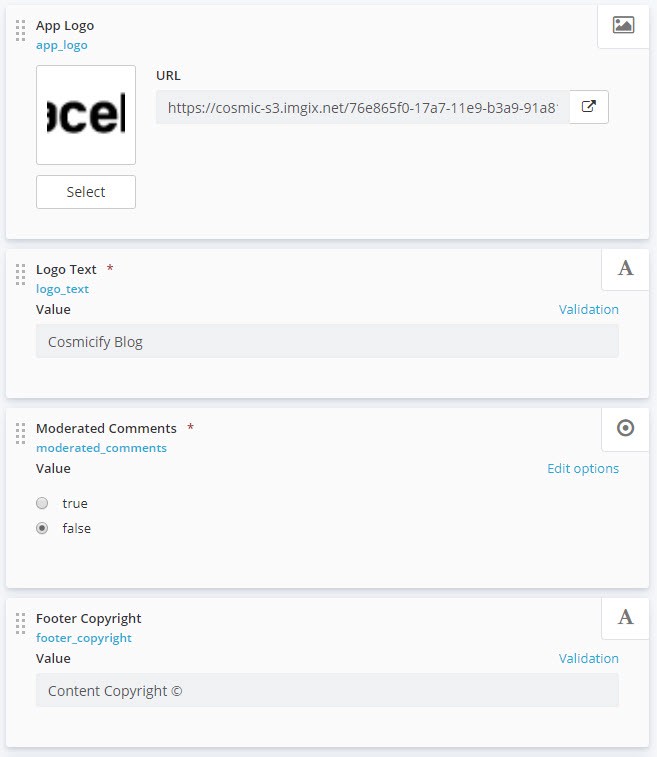Select the 'false' radio option
Image resolution: width=657 pixels, height=757 pixels.
tap(42, 529)
